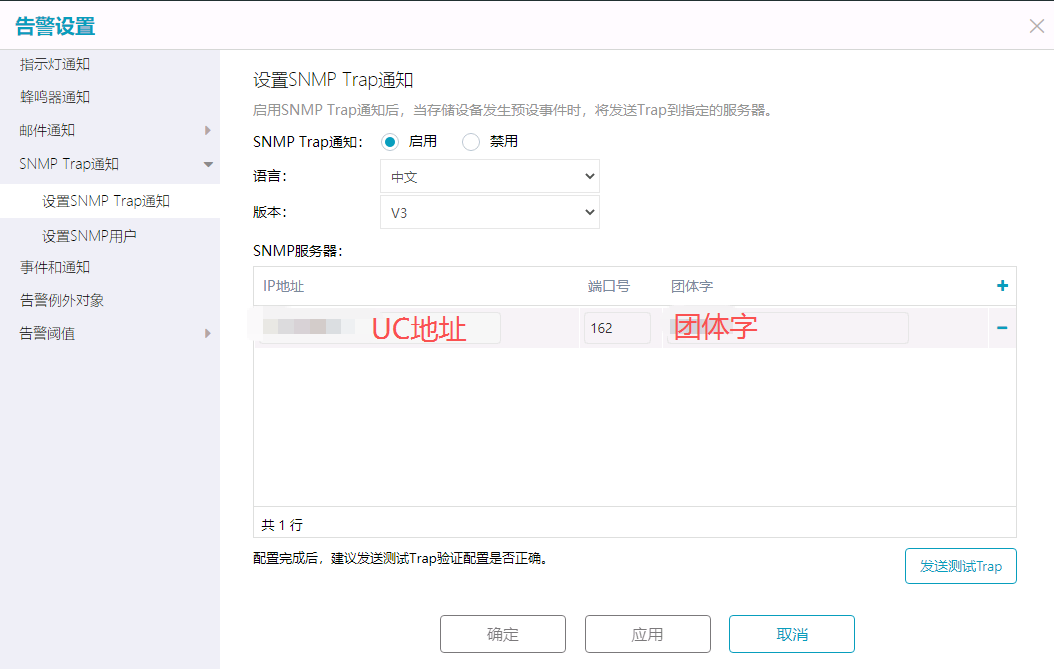Click the 发送测试Trap button
The height and width of the screenshot is (669, 1054).
click(x=961, y=566)
